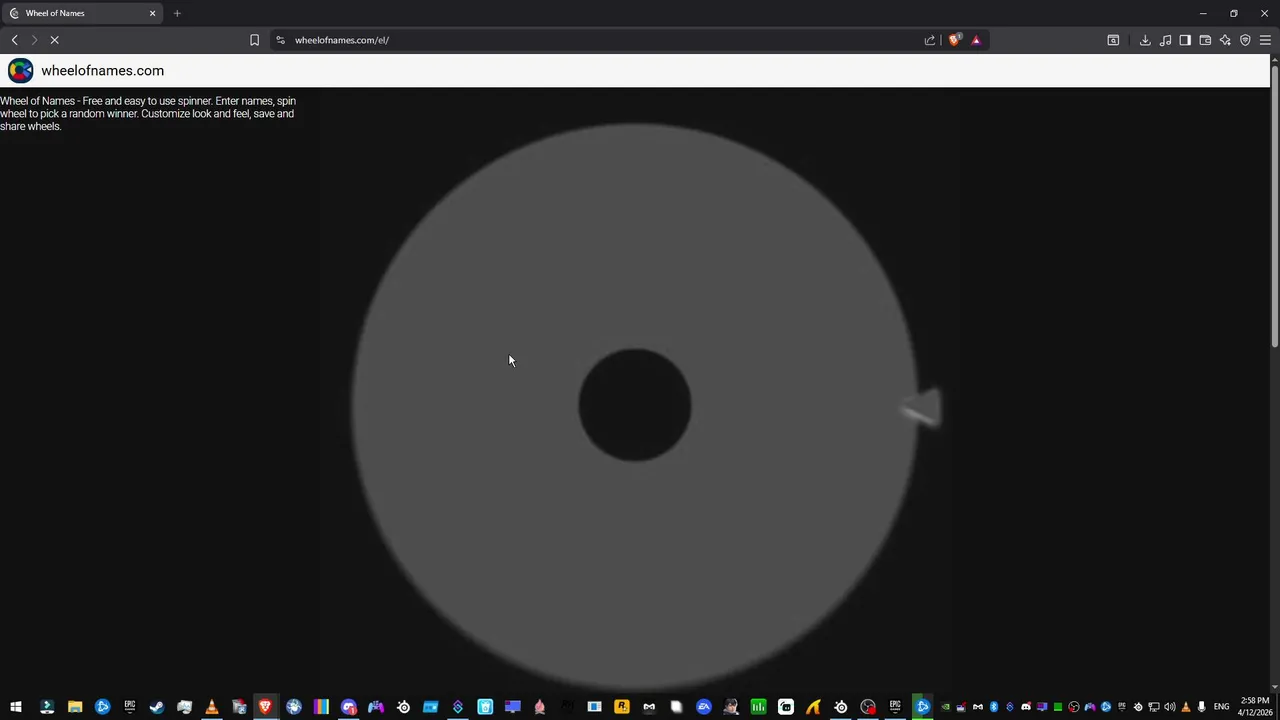
Task: Open SteelSeries taskbar icon
Action: coord(403,707)
